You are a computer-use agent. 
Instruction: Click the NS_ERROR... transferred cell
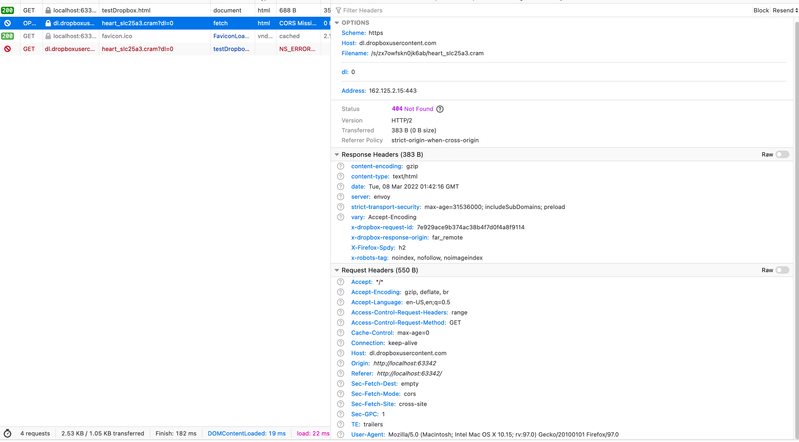click(x=298, y=49)
